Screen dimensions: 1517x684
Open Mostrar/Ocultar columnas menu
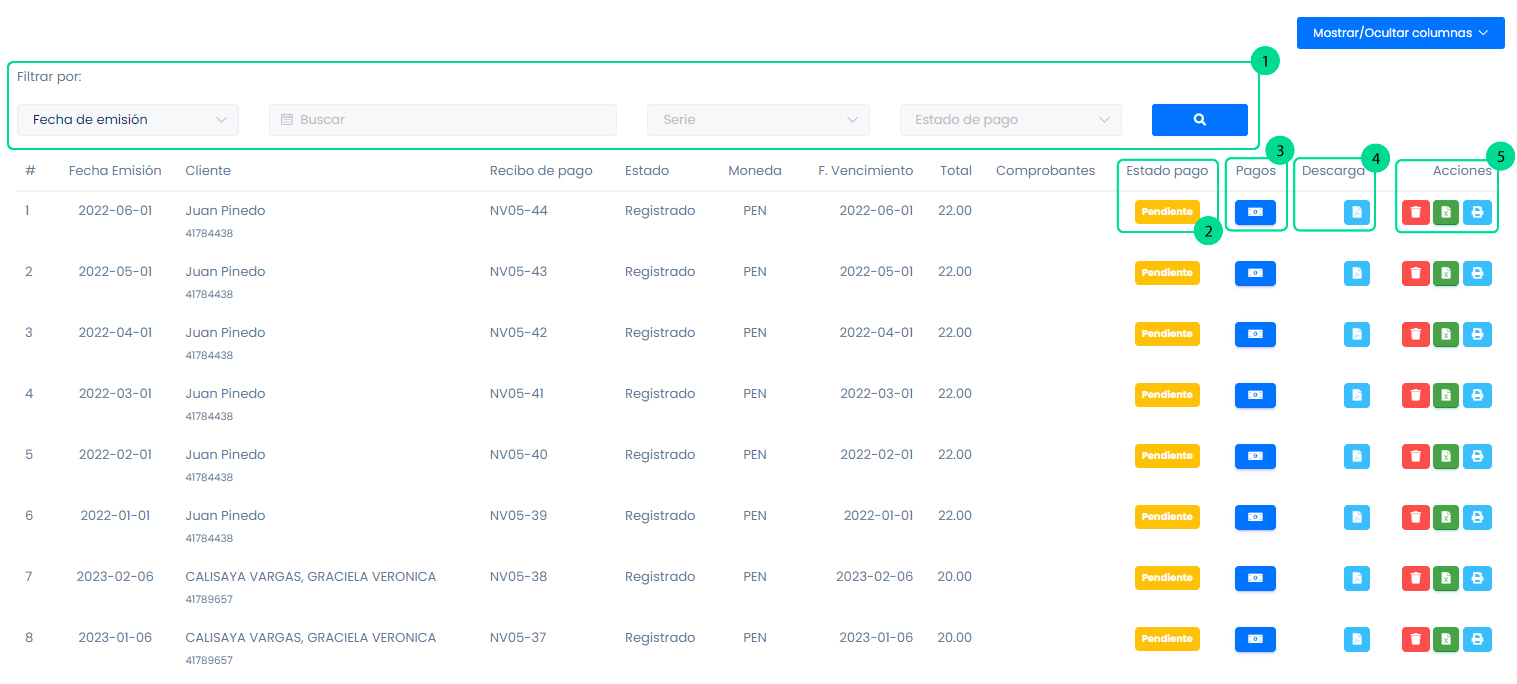click(1400, 33)
